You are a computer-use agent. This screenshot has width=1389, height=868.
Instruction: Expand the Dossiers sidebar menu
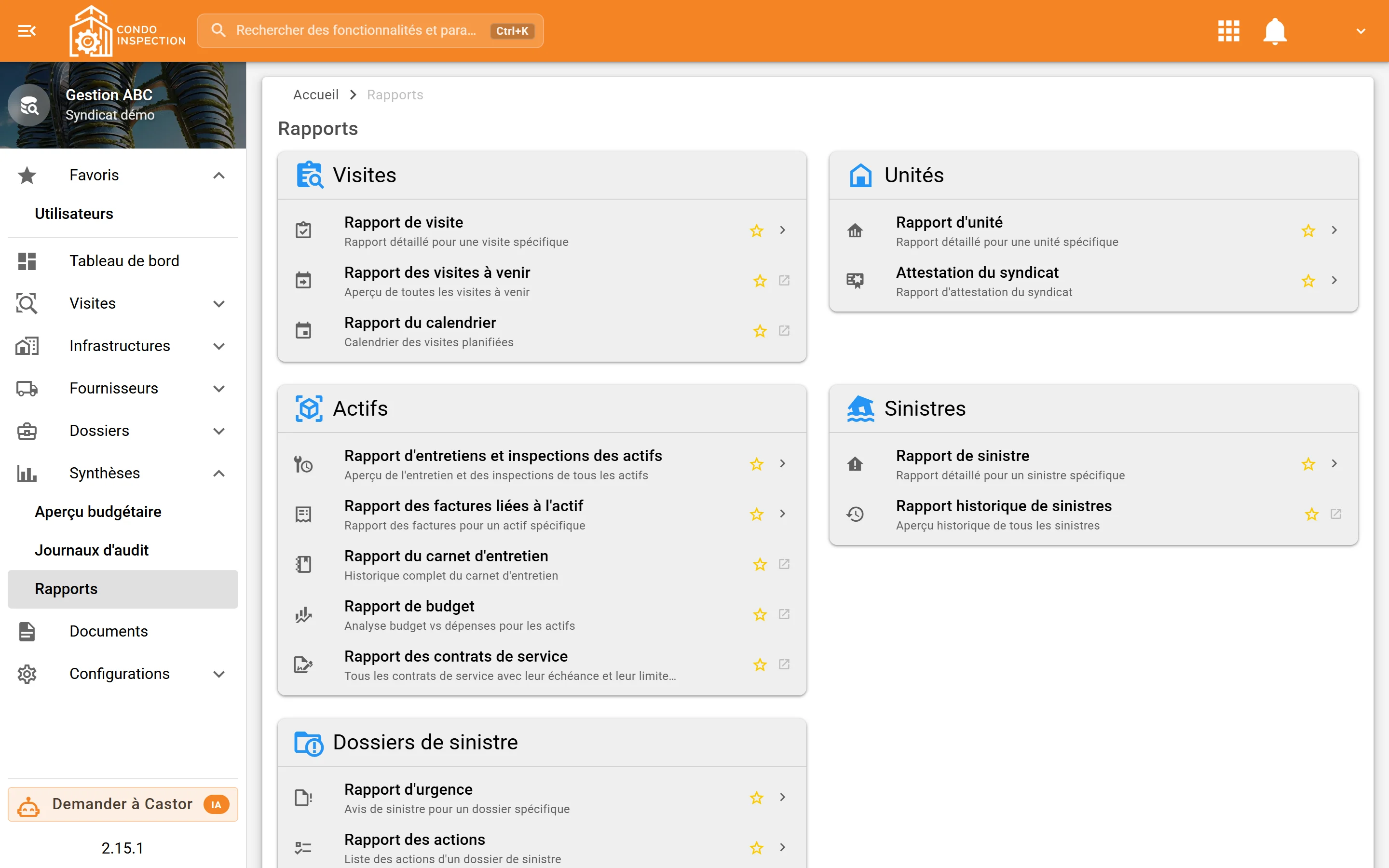pyautogui.click(x=218, y=431)
